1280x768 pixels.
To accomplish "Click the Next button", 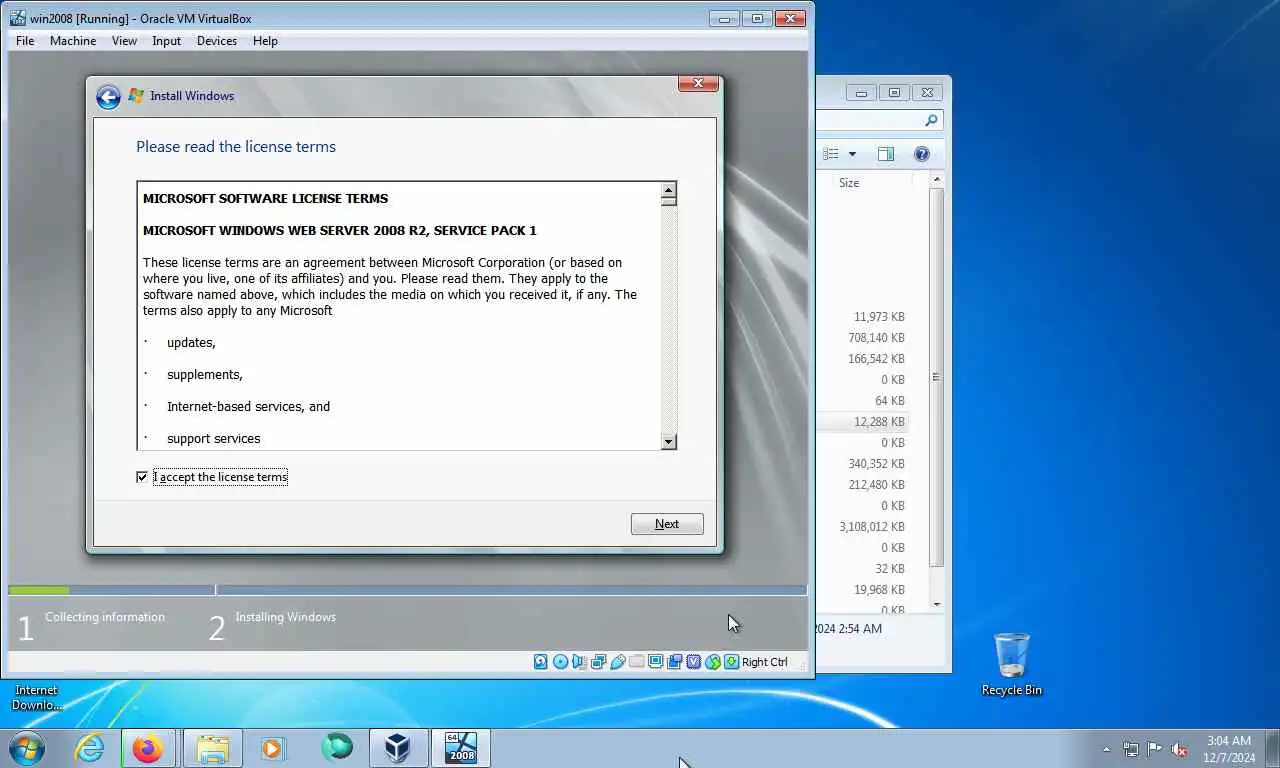I will point(667,524).
